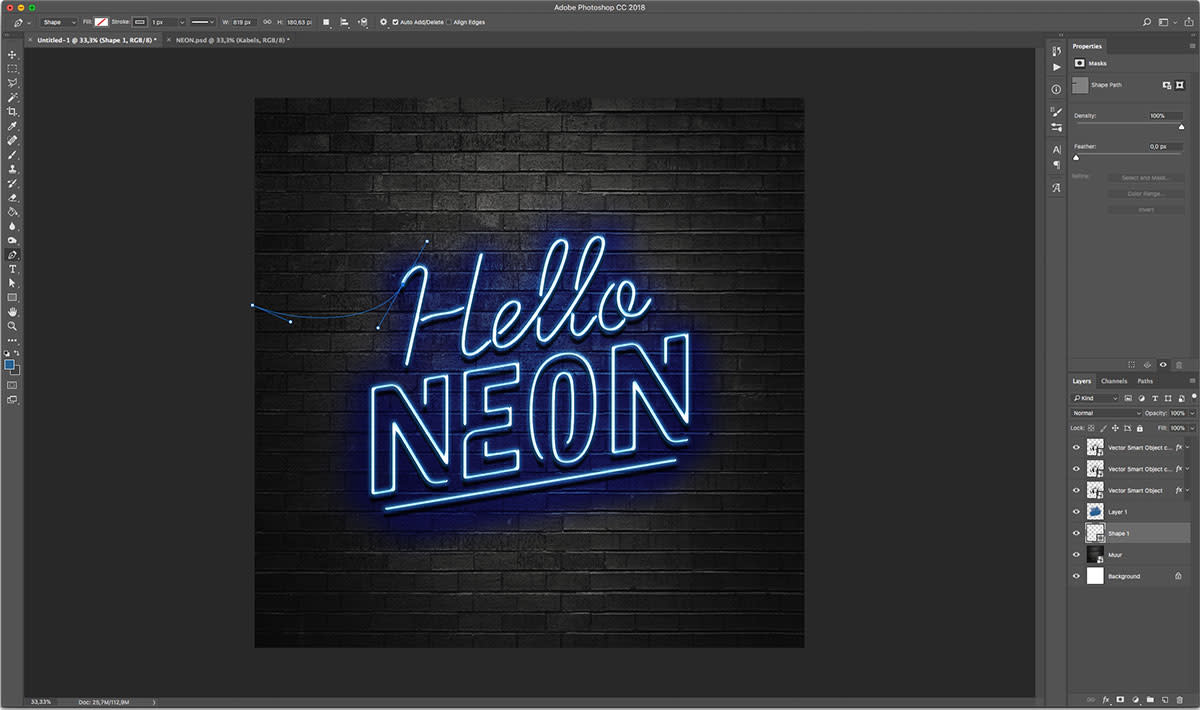
Task: Create a new layer with the new-layer icon
Action: pos(1166,699)
